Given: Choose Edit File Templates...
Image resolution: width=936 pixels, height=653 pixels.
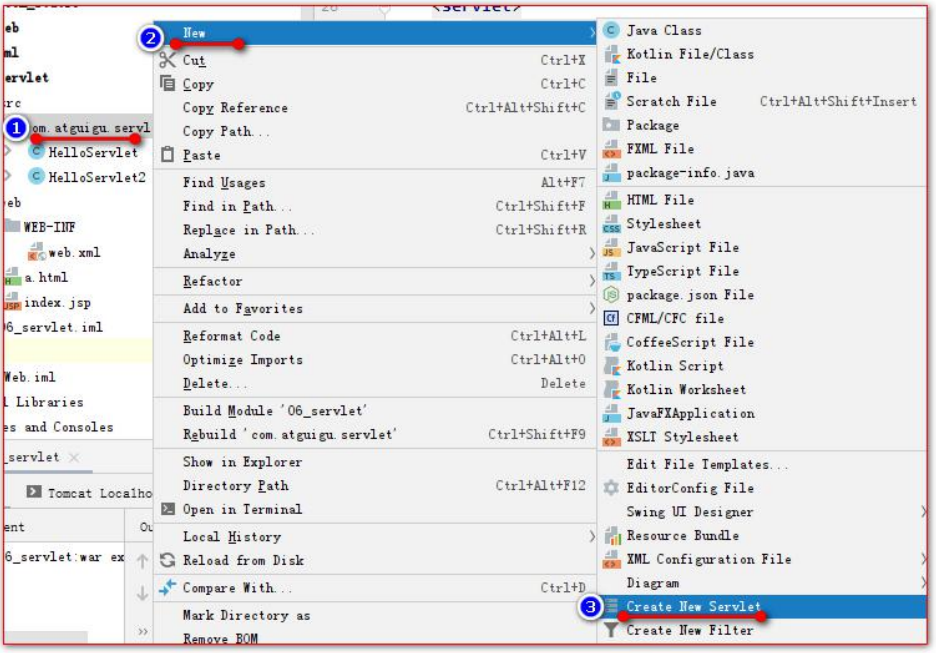Looking at the screenshot, I should tap(762, 464).
